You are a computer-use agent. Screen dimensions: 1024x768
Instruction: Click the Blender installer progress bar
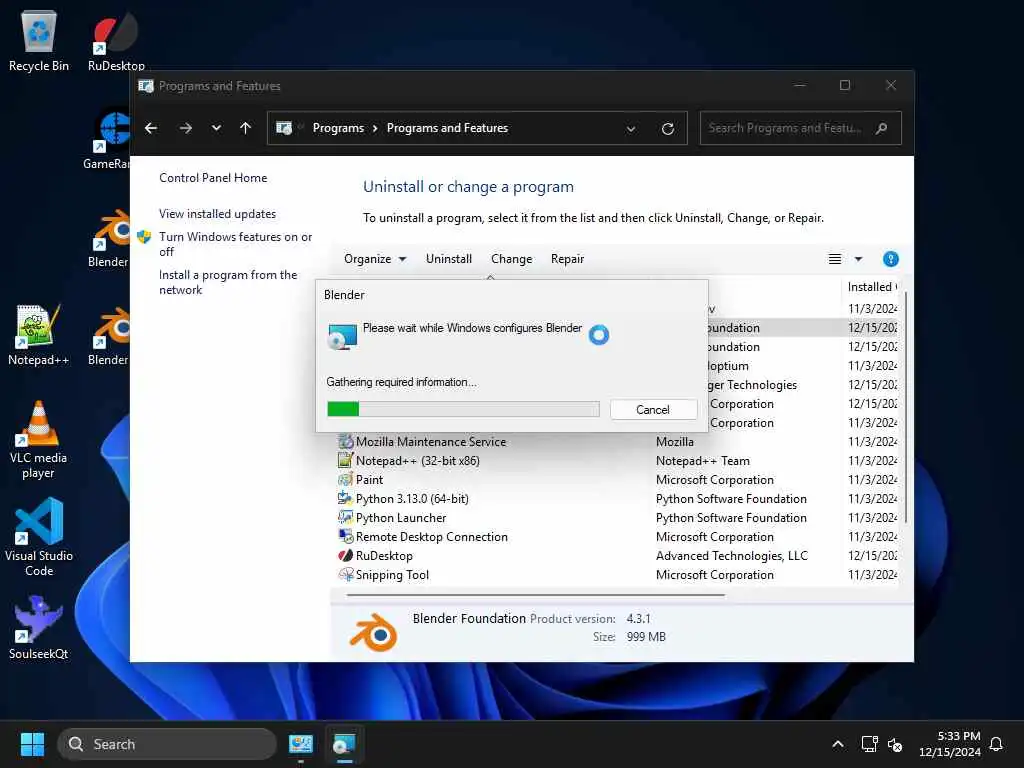tap(463, 409)
